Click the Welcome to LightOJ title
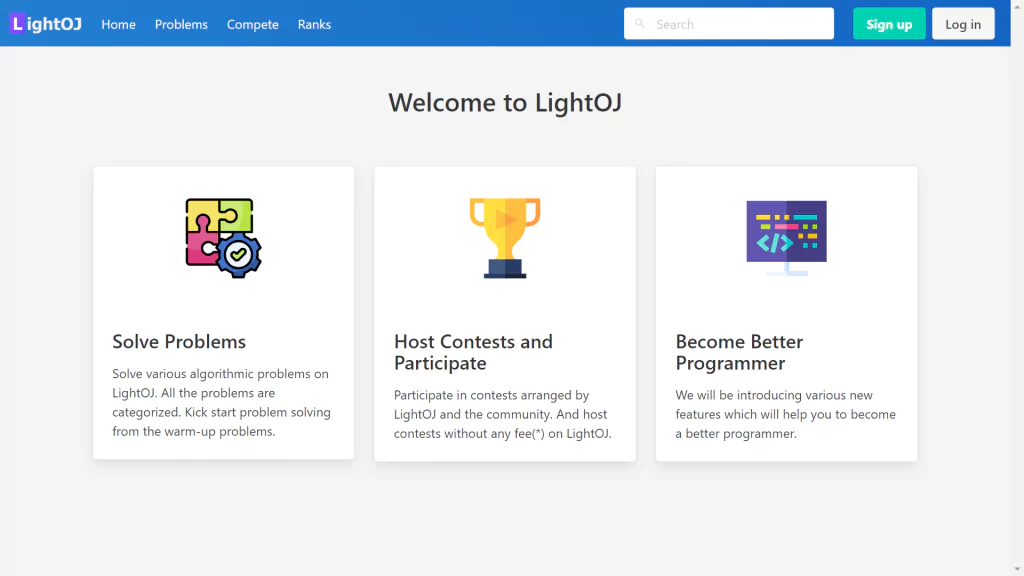The height and width of the screenshot is (576, 1024). (505, 103)
